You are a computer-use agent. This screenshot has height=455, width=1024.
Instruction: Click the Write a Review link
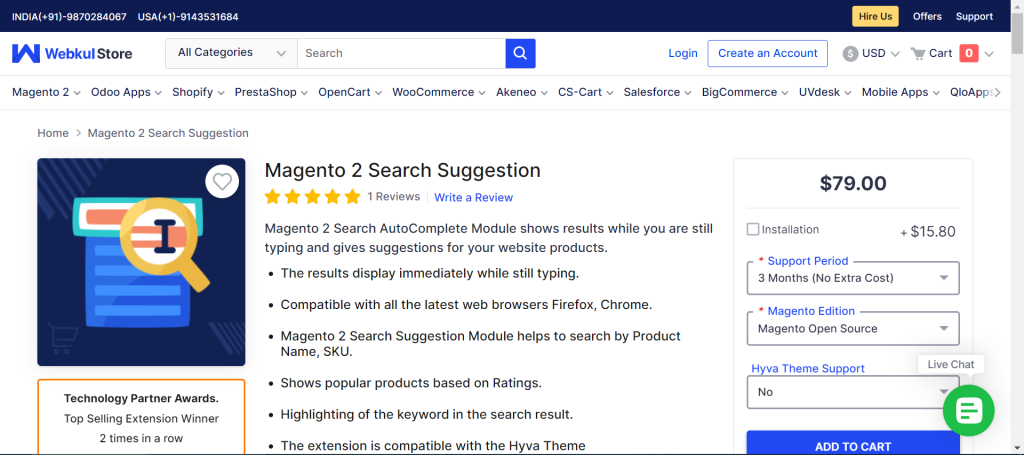coord(473,197)
